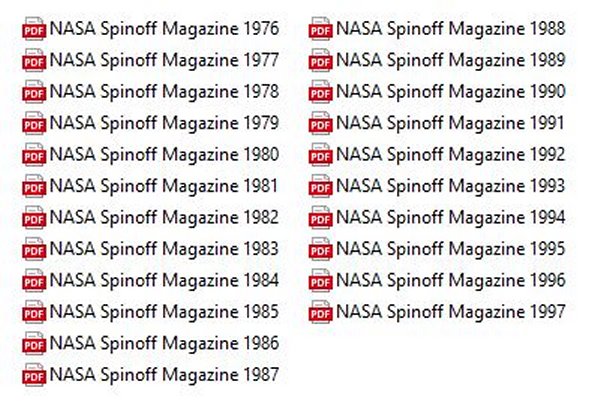The width and height of the screenshot is (594, 403).
Task: Click the PDF icon for the 1984 magazine
Action: 34,280
